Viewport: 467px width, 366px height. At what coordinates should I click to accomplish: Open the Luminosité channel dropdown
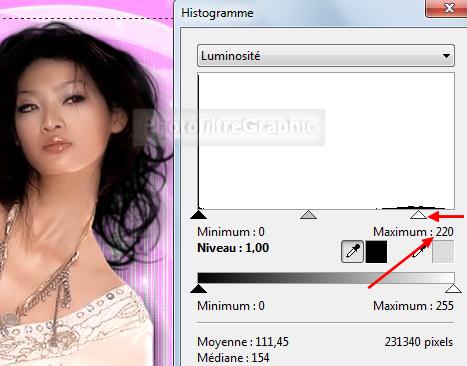point(326,56)
